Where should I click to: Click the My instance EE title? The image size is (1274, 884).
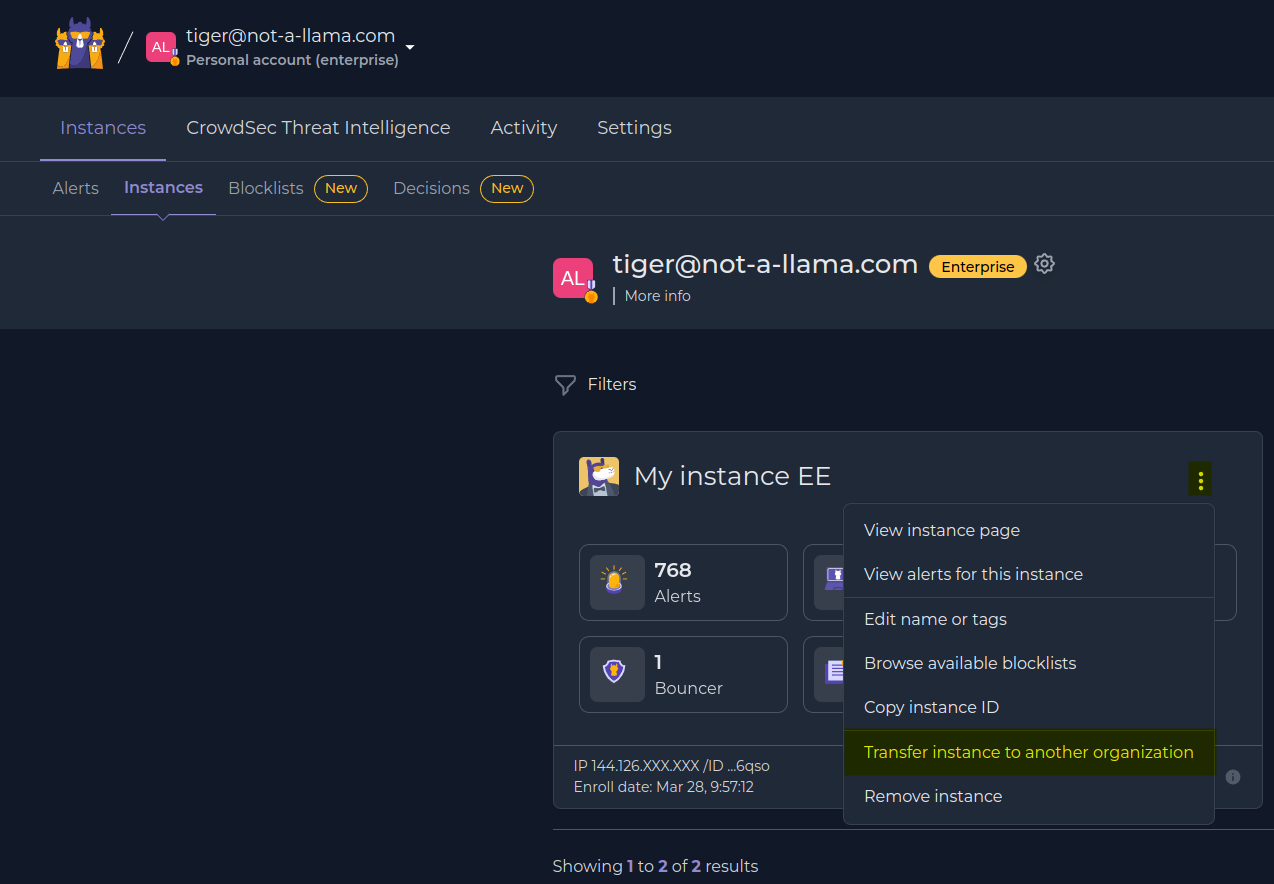(x=732, y=476)
